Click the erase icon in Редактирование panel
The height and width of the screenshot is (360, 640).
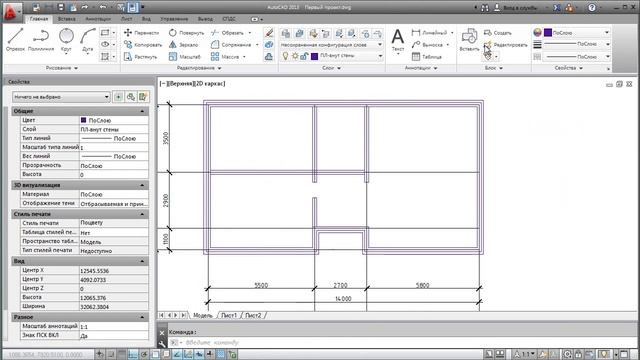pyautogui.click(x=269, y=33)
